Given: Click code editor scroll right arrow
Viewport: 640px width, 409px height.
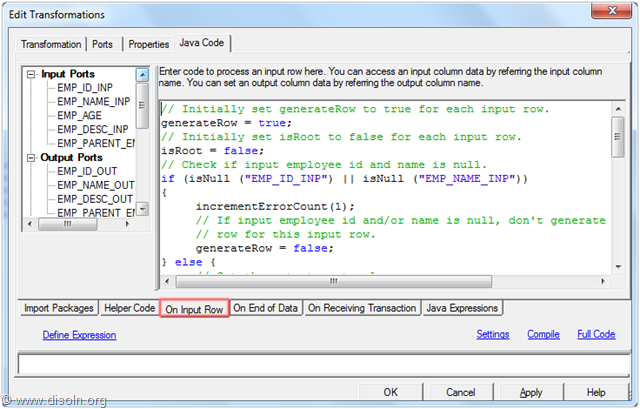Looking at the screenshot, I should click(603, 281).
